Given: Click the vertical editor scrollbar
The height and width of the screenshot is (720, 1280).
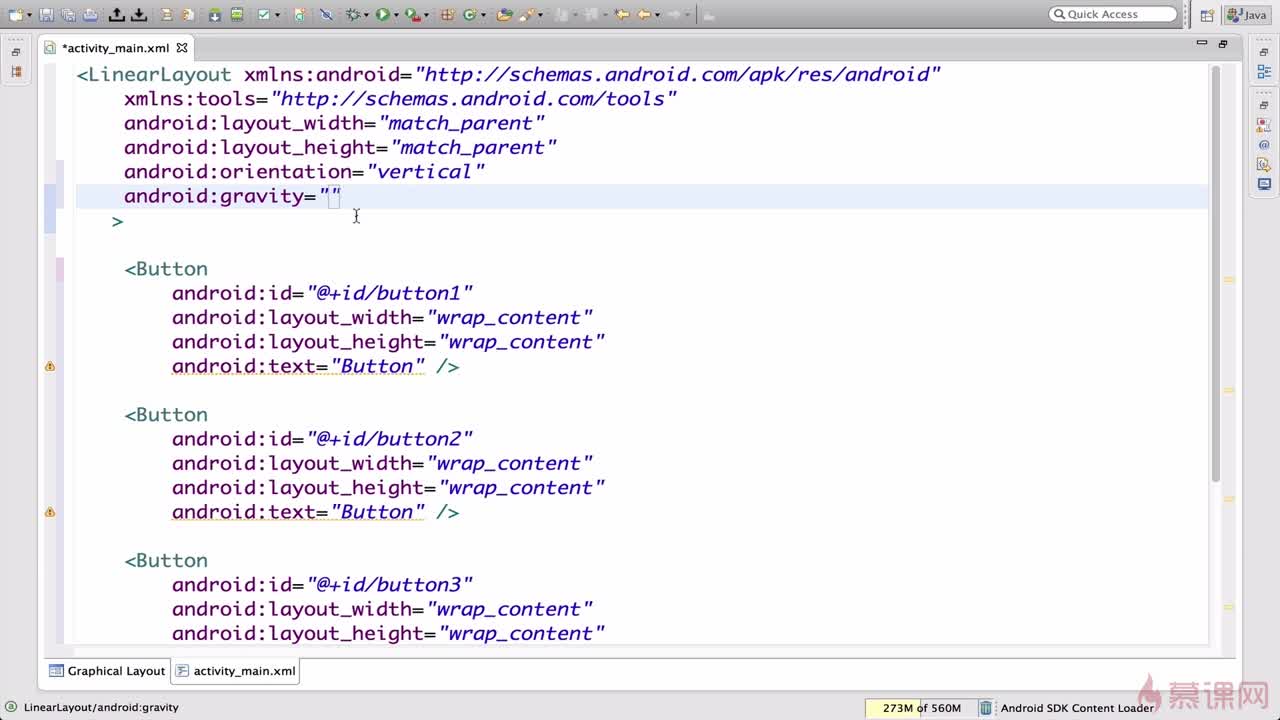Looking at the screenshot, I should tap(1215, 275).
